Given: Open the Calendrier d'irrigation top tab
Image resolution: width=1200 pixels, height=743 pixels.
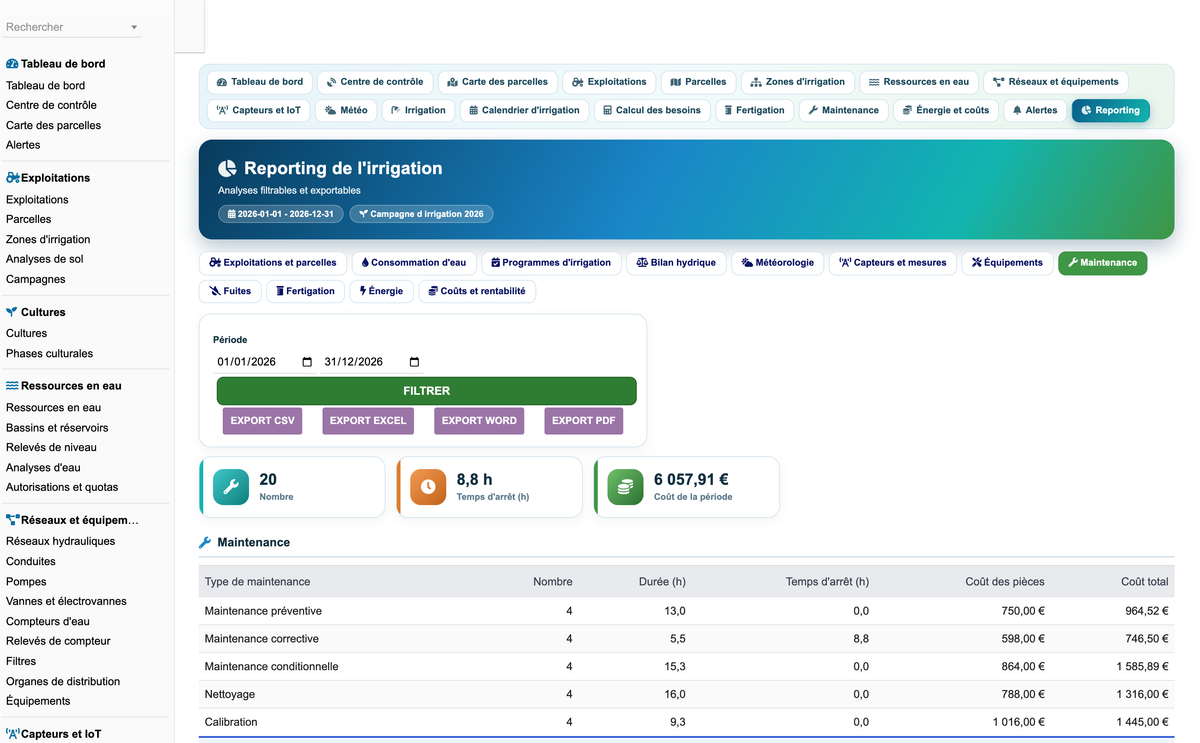Looking at the screenshot, I should pos(524,110).
